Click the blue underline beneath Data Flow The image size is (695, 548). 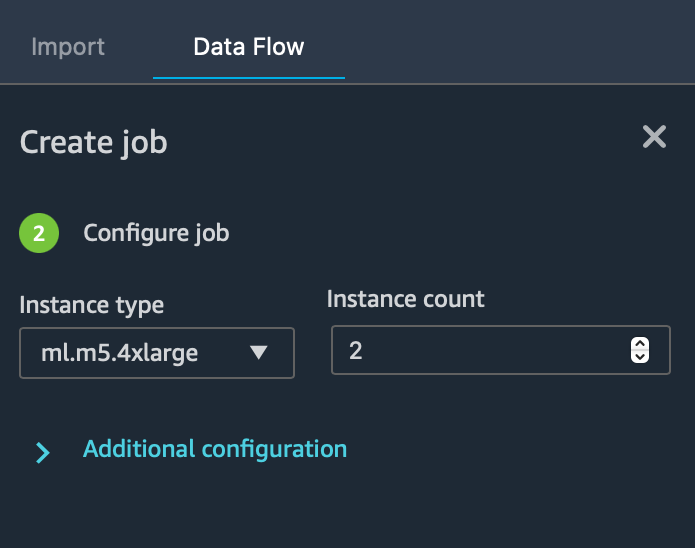(x=249, y=77)
